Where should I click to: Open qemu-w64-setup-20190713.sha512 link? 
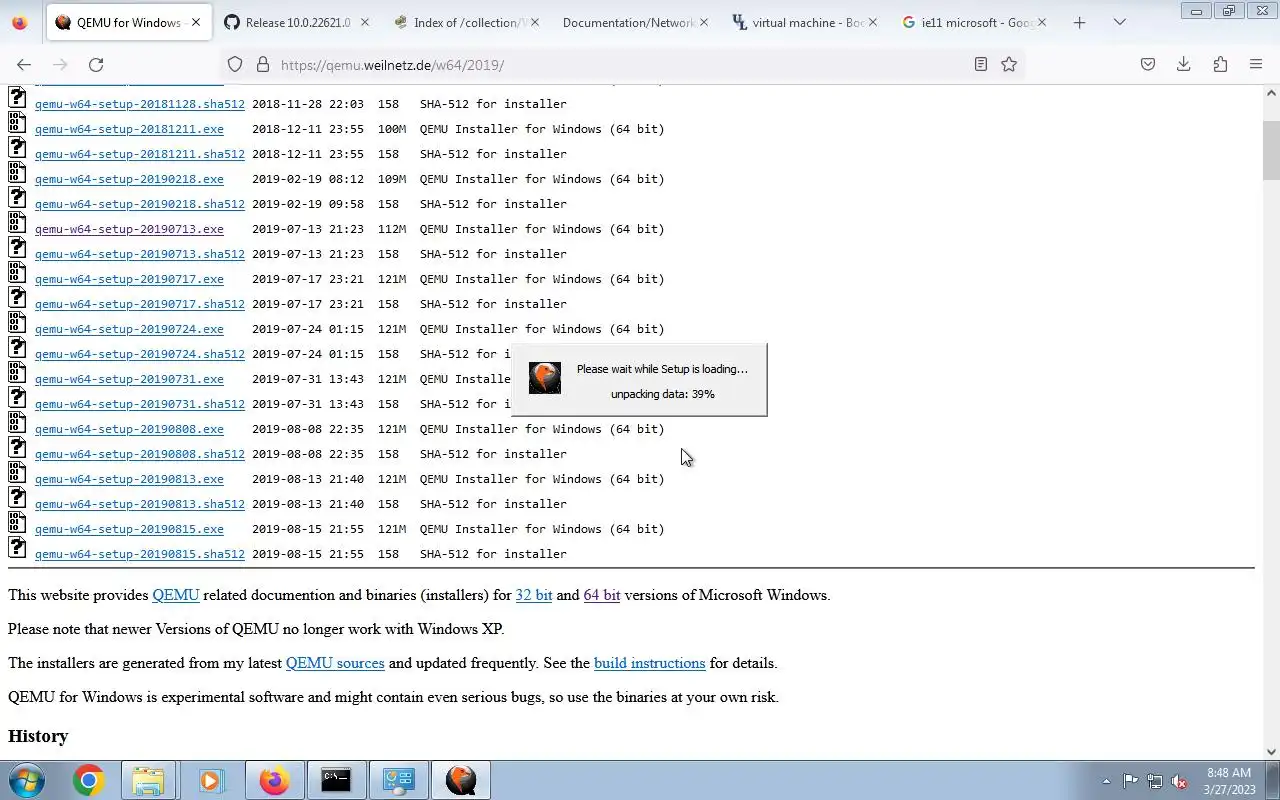[x=139, y=254]
